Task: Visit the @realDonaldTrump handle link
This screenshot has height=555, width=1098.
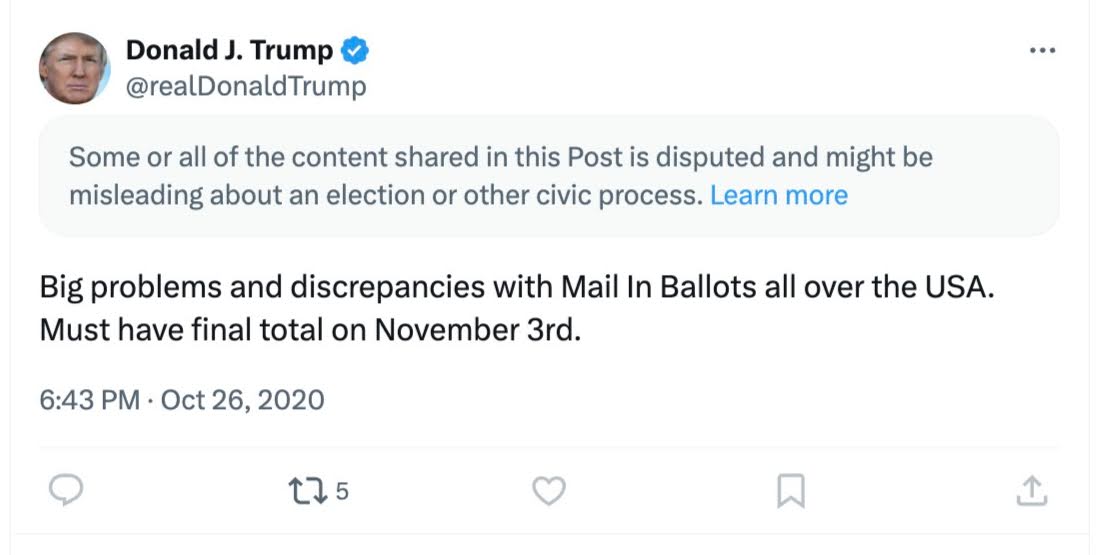Action: point(246,86)
